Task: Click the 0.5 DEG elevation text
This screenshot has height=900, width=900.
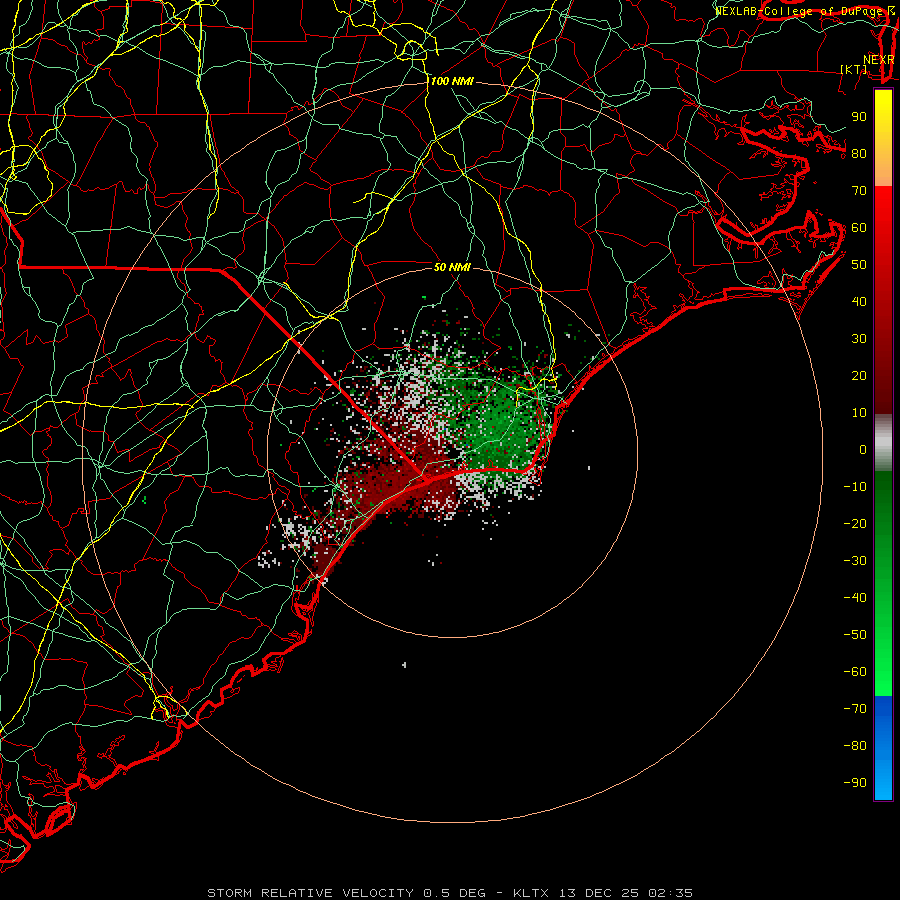Action: click(455, 893)
